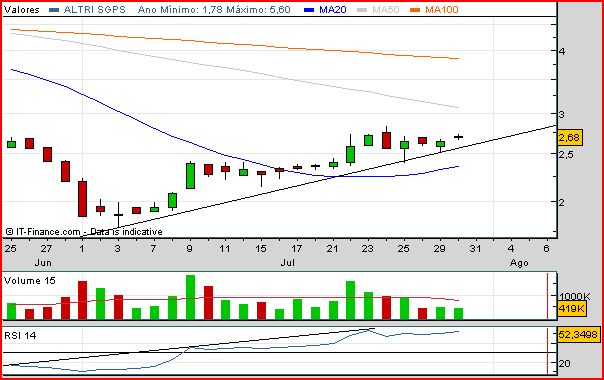604x380 pixels.
Task: Click the tall red candlestick above date 1
Action: pyautogui.click(x=82, y=198)
